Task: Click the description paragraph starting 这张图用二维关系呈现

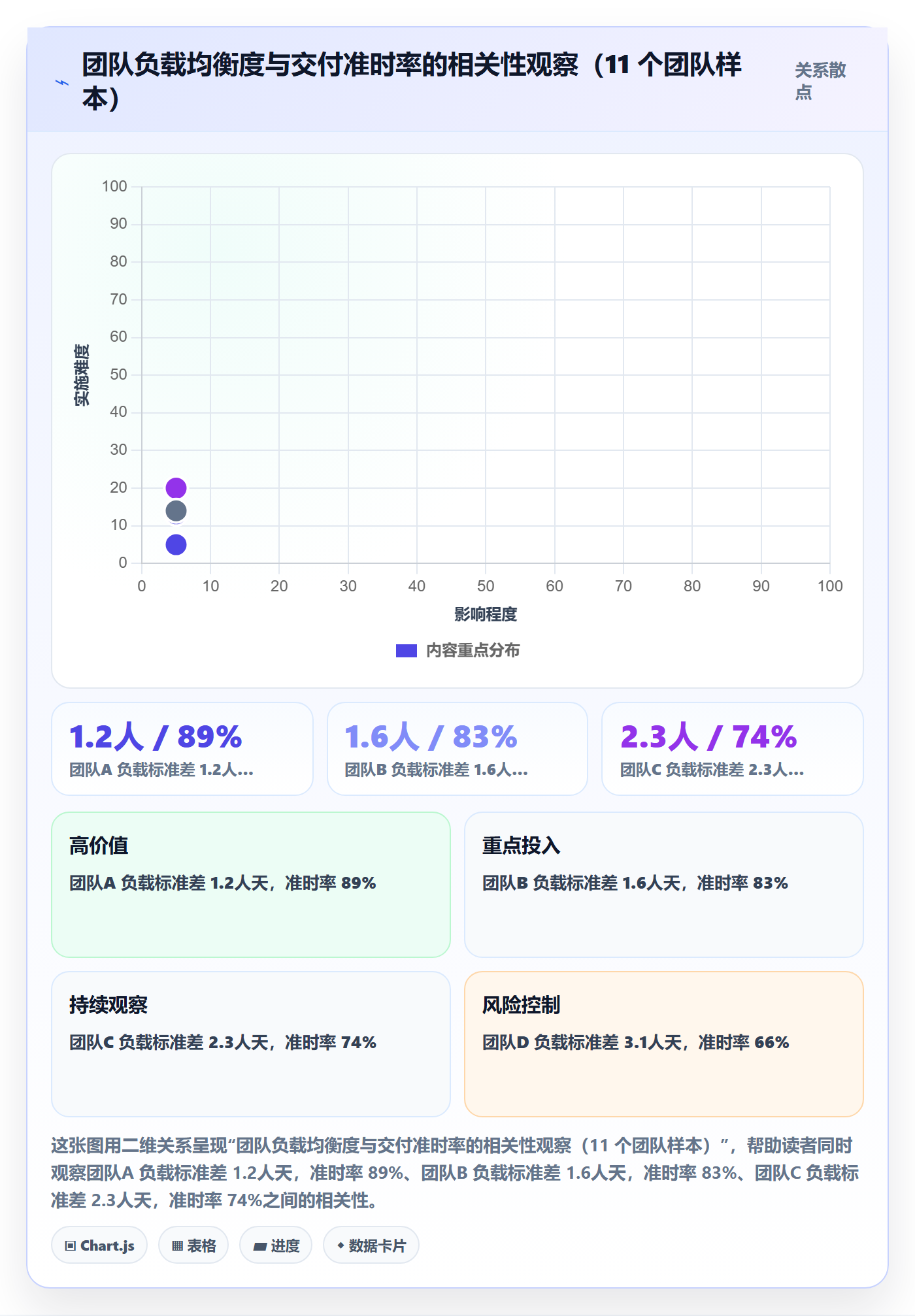Action: pos(456,1173)
